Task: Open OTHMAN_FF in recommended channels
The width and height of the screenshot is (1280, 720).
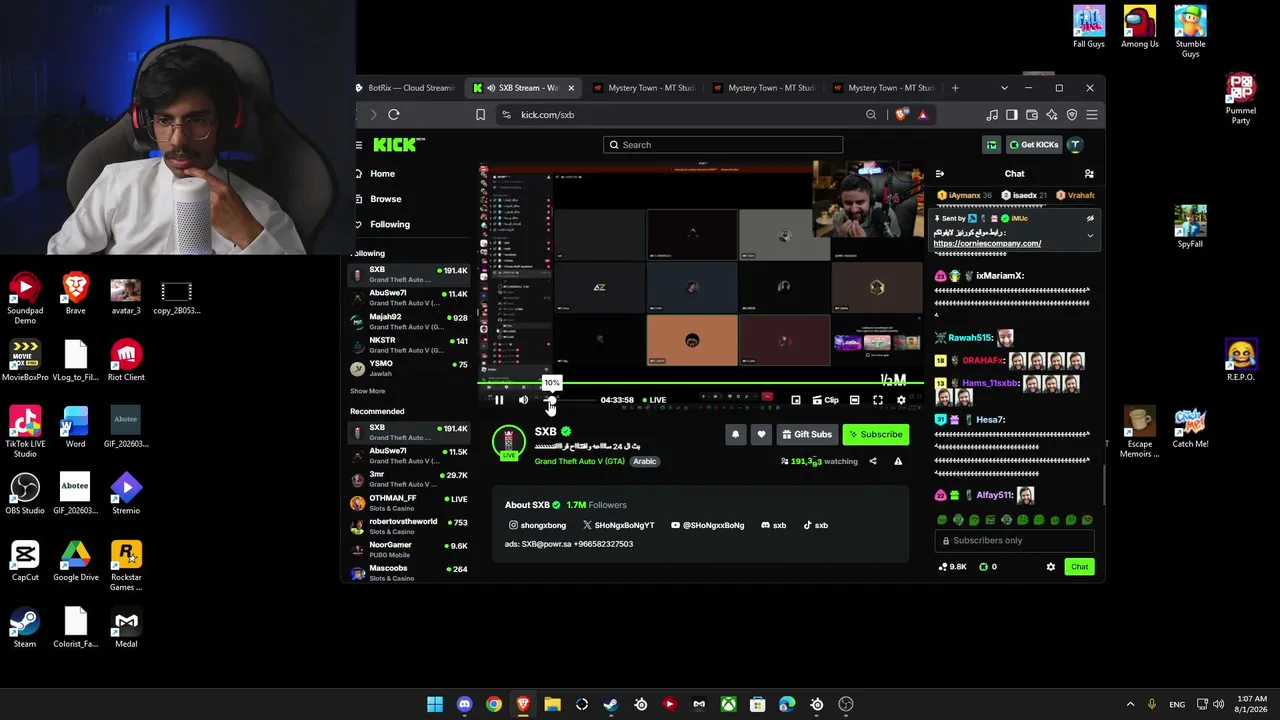Action: click(x=409, y=502)
